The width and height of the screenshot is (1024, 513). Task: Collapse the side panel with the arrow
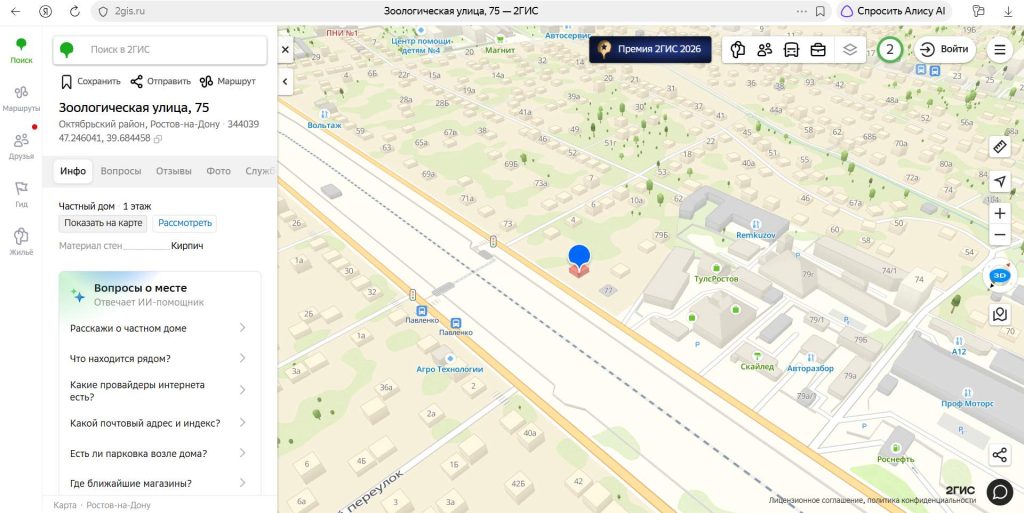tap(285, 82)
